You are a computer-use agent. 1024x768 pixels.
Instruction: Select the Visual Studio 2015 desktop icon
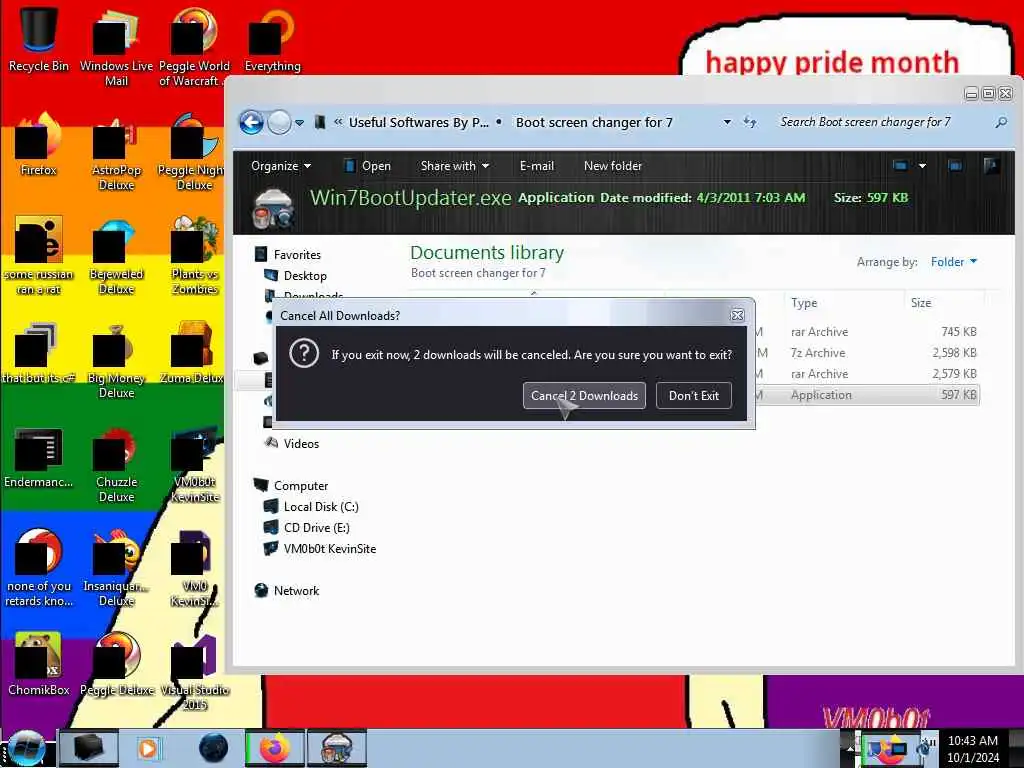[x=195, y=673]
